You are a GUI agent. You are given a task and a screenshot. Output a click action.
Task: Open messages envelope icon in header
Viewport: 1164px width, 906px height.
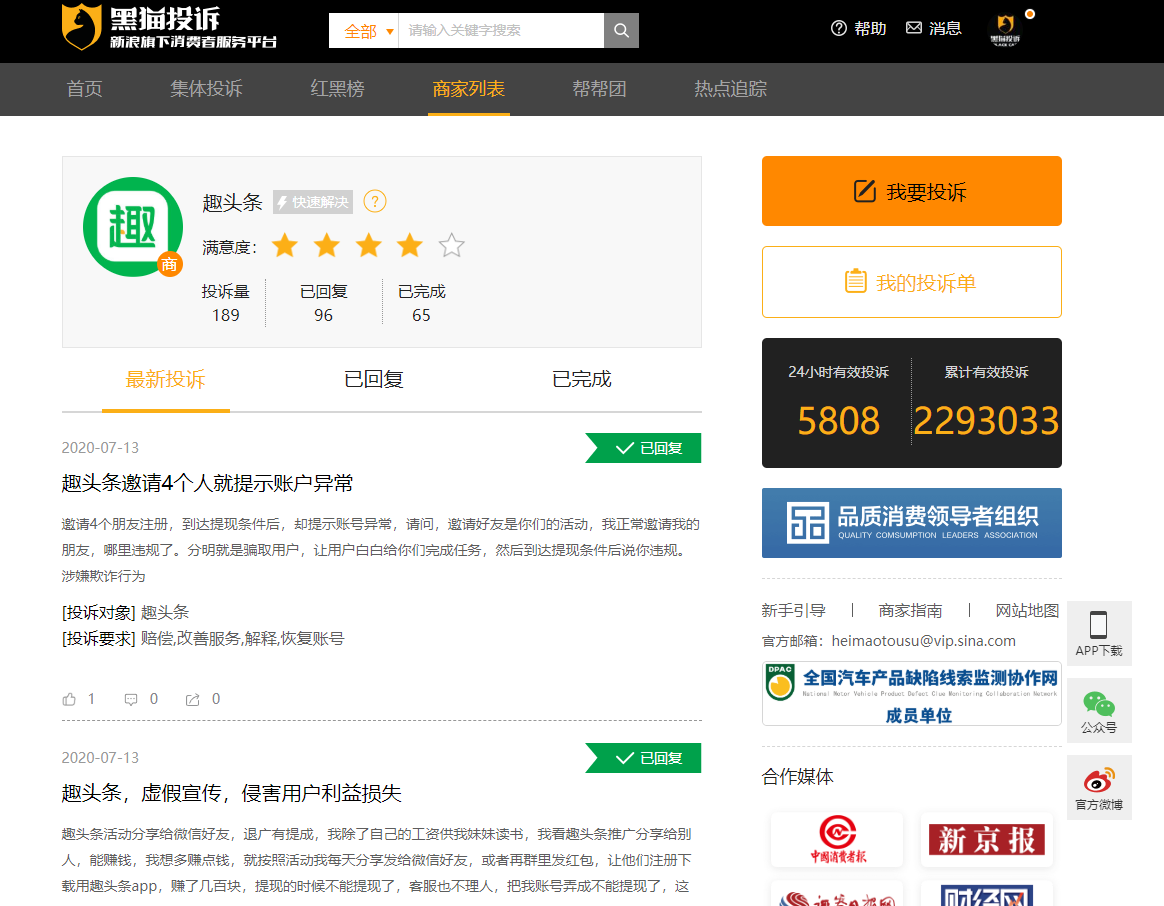[914, 28]
